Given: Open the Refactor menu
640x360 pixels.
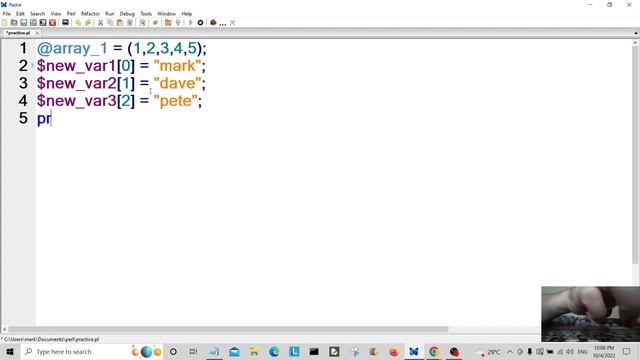Looking at the screenshot, I should pos(90,13).
